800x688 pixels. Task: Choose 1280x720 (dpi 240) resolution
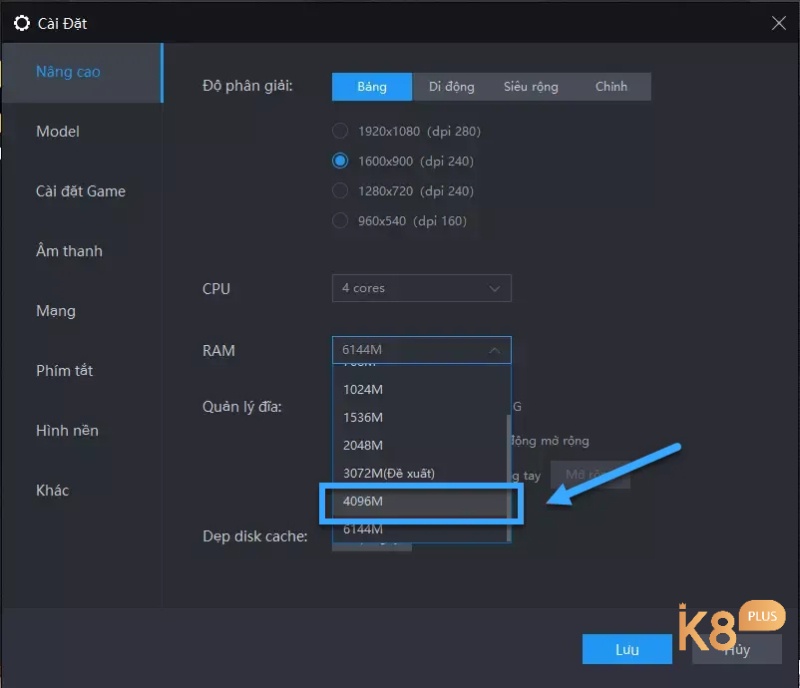pyautogui.click(x=340, y=191)
